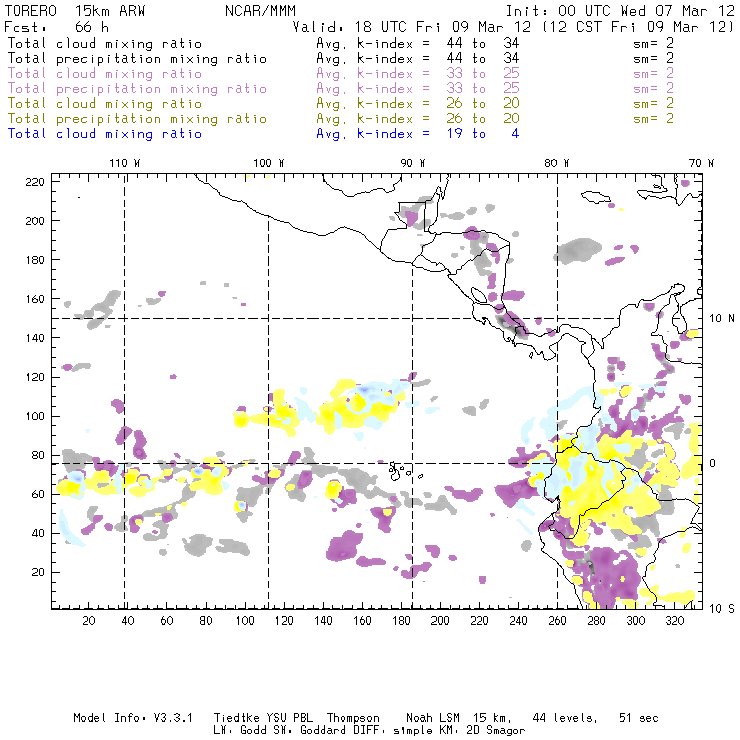Click the '90 W' longitude label
The height and width of the screenshot is (740, 740).
[x=412, y=163]
